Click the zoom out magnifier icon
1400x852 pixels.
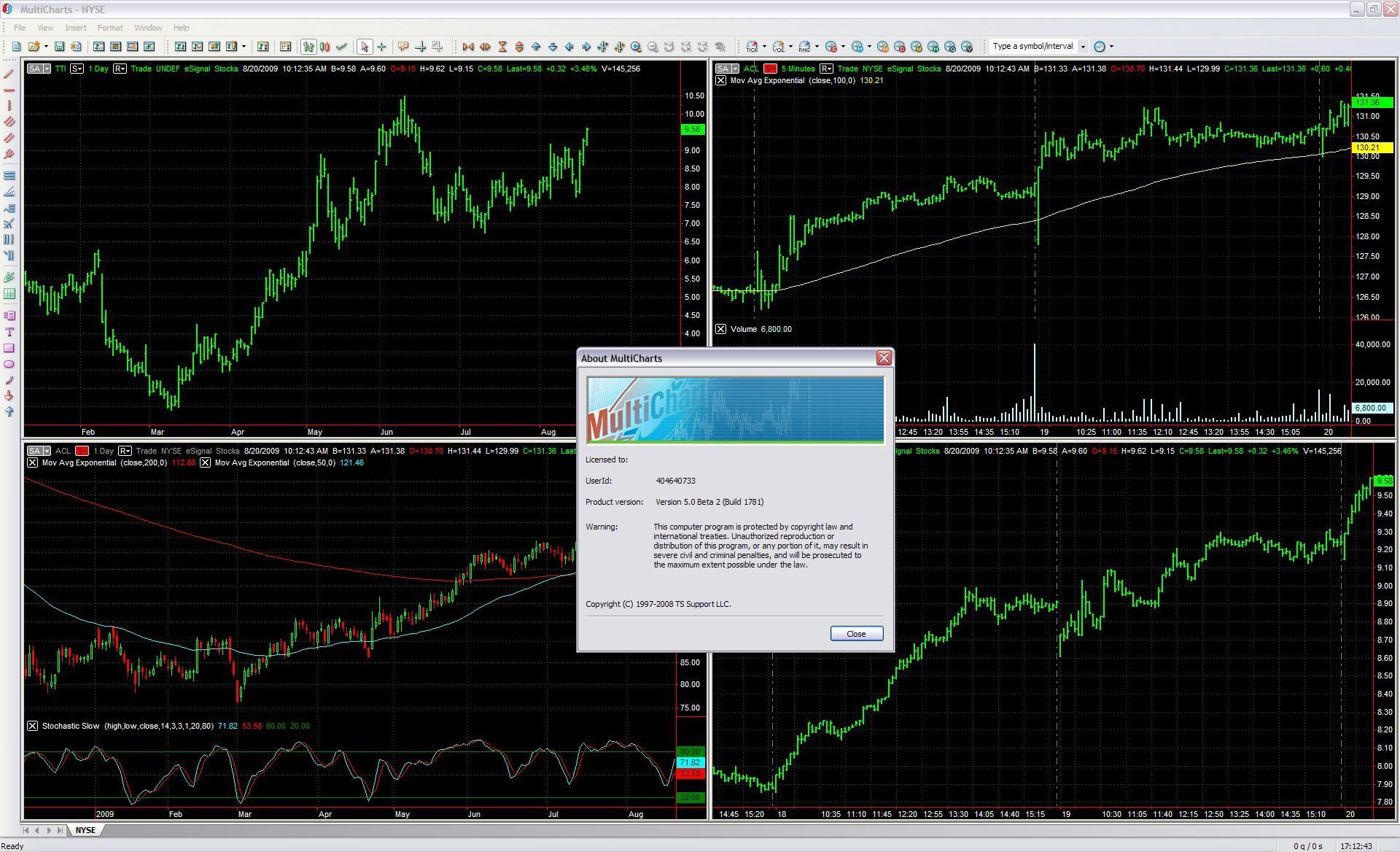653,47
